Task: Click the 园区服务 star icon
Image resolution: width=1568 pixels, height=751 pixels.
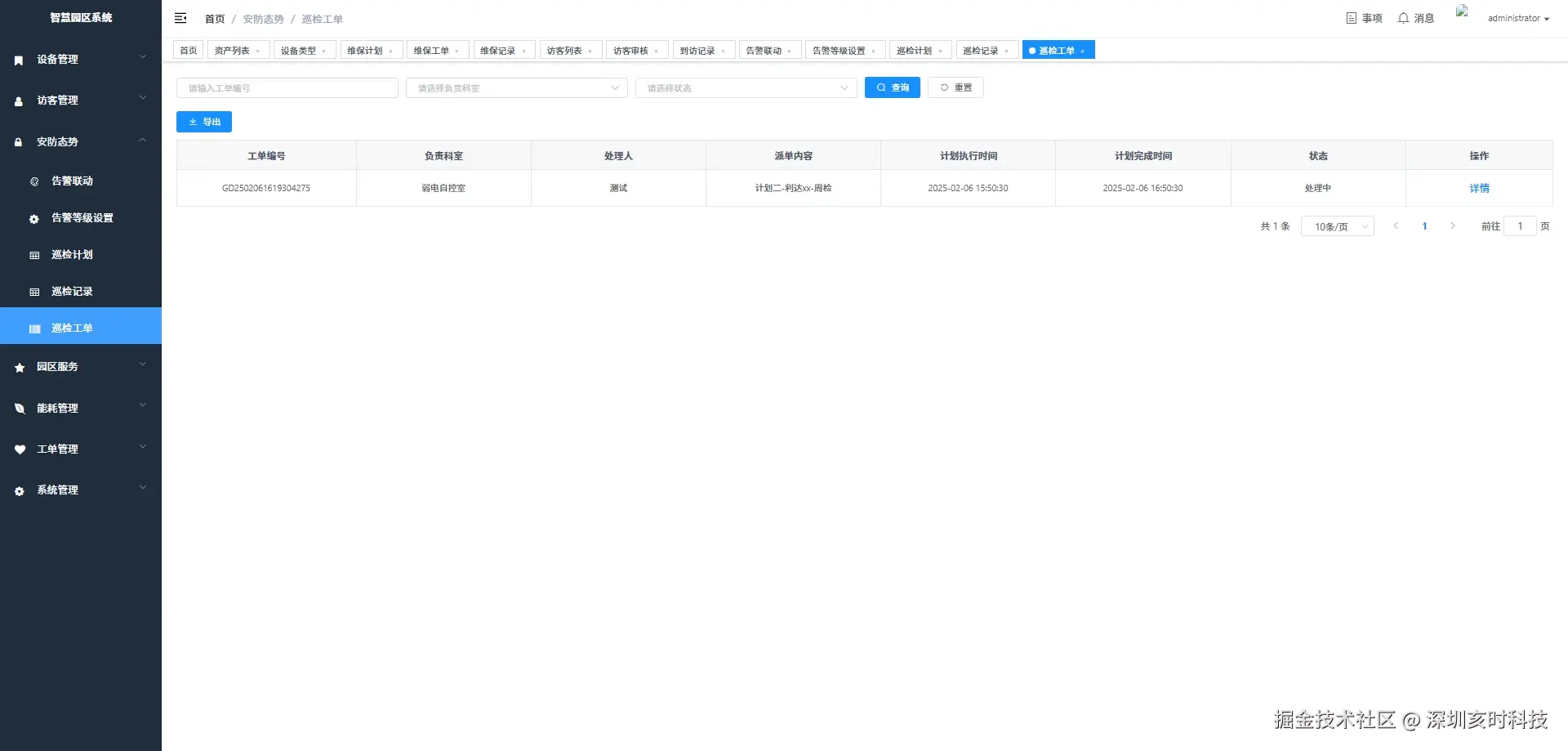Action: pos(20,368)
